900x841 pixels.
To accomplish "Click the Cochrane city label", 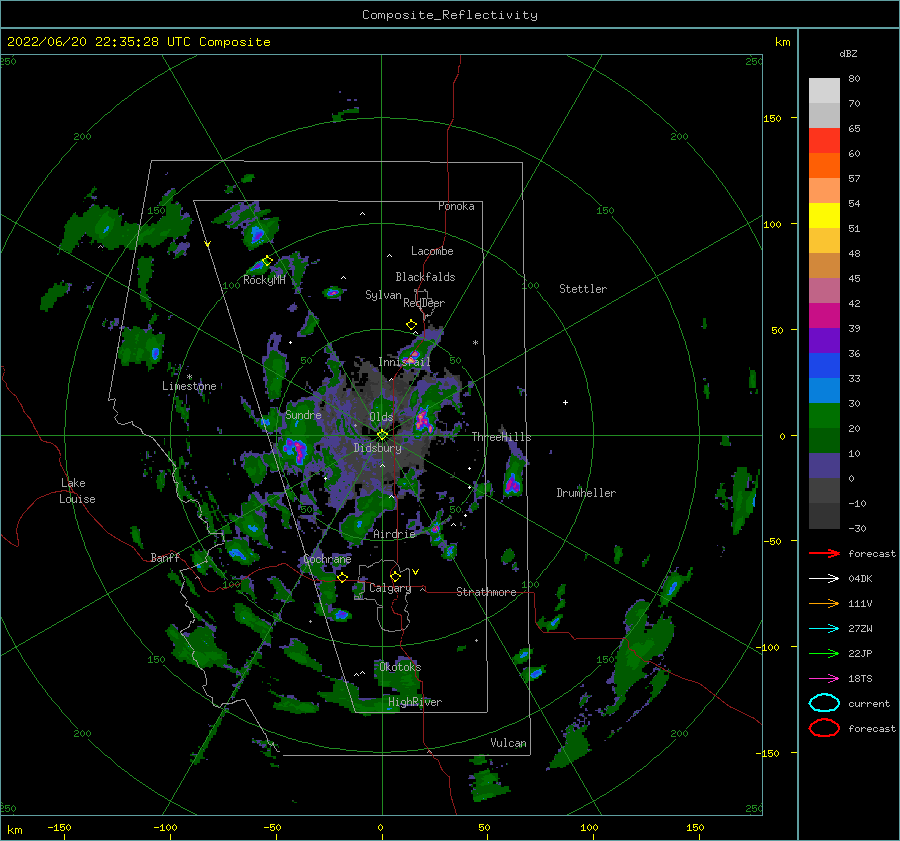I will tap(327, 559).
